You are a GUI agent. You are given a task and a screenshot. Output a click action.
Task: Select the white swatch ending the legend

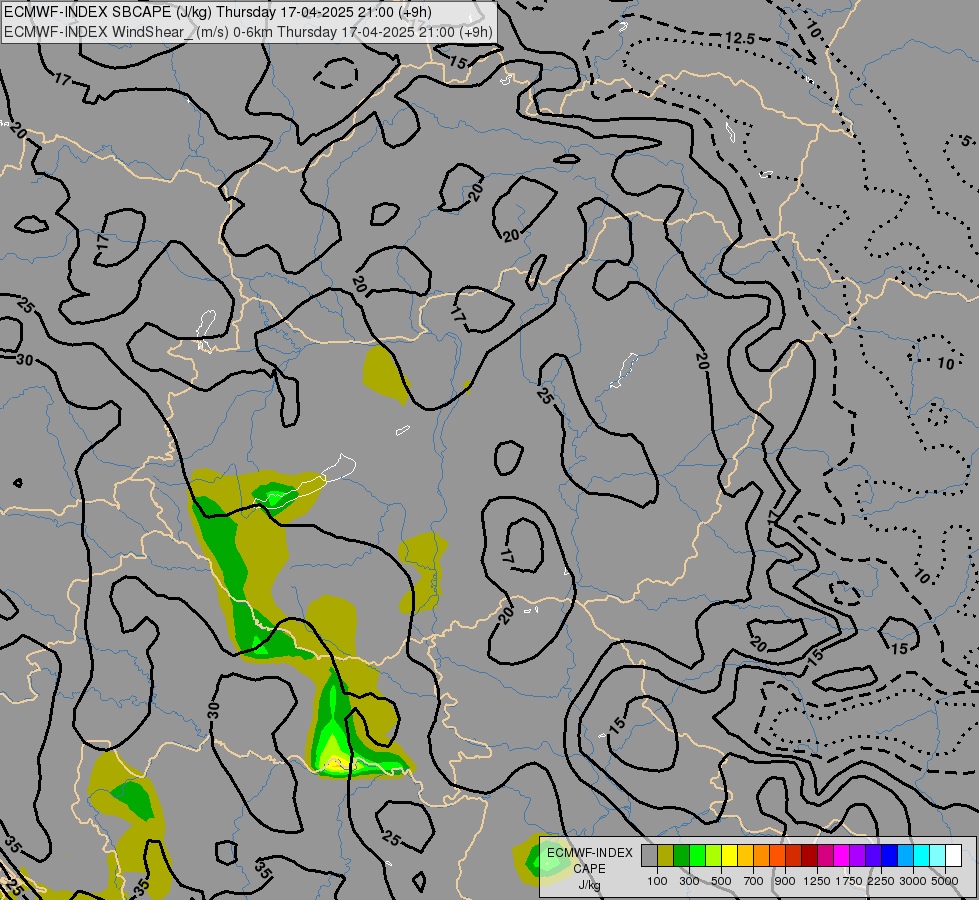point(954,856)
